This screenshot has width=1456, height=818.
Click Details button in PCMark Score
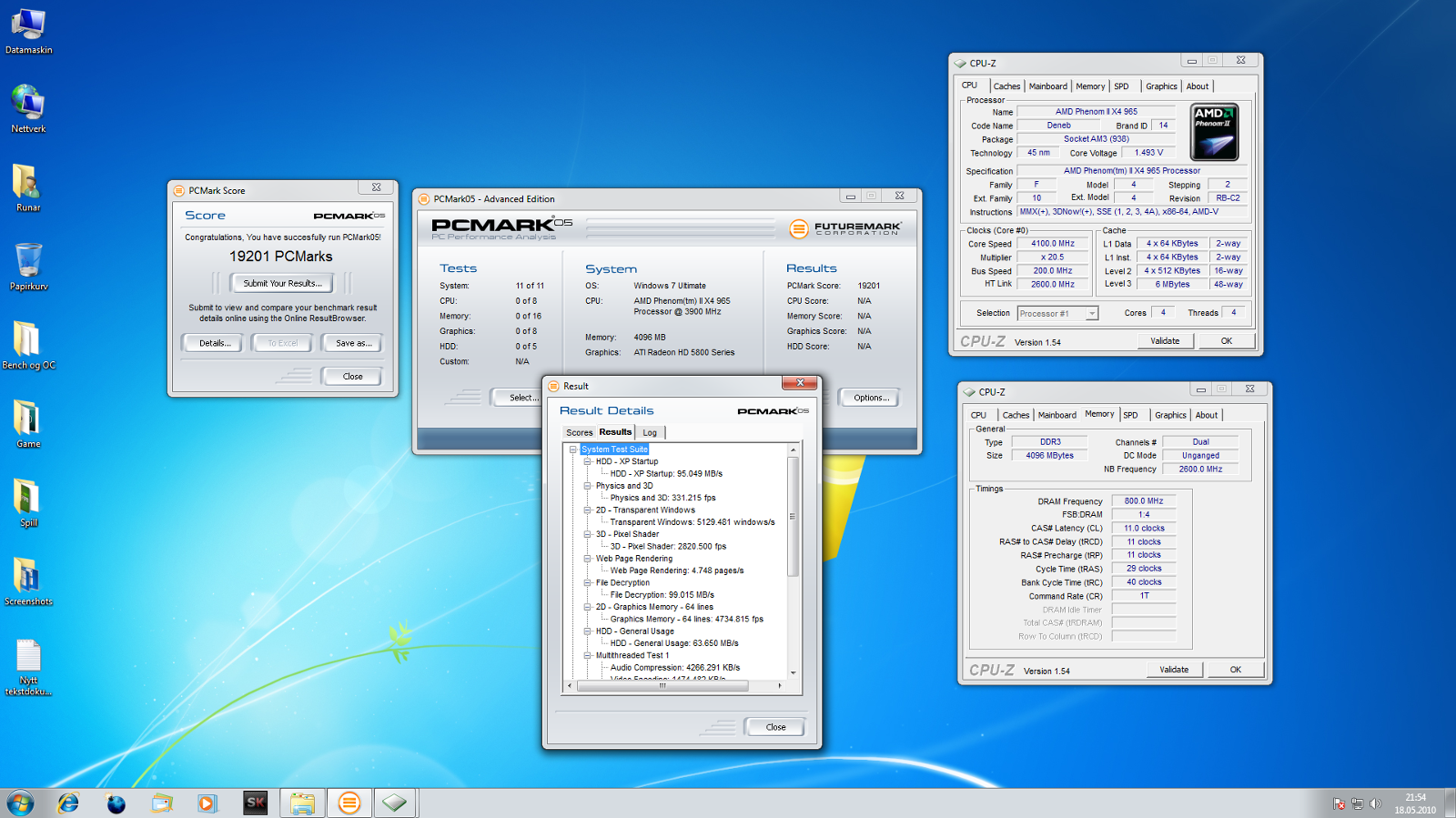pos(214,343)
